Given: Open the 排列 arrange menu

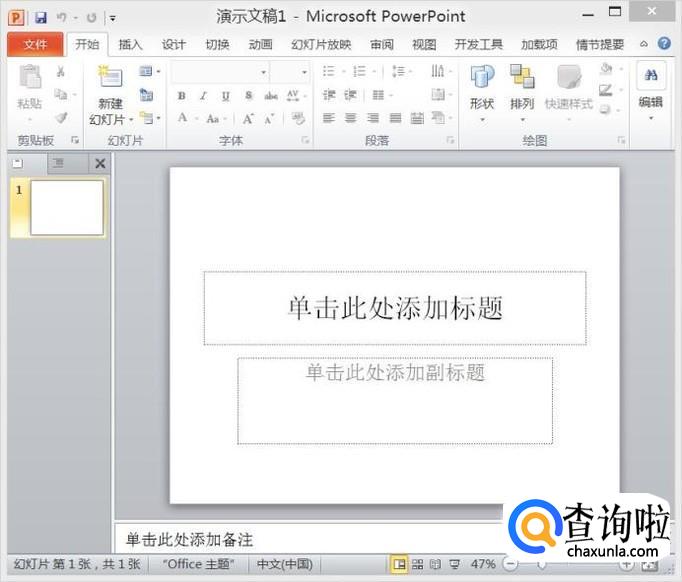Looking at the screenshot, I should [x=522, y=92].
